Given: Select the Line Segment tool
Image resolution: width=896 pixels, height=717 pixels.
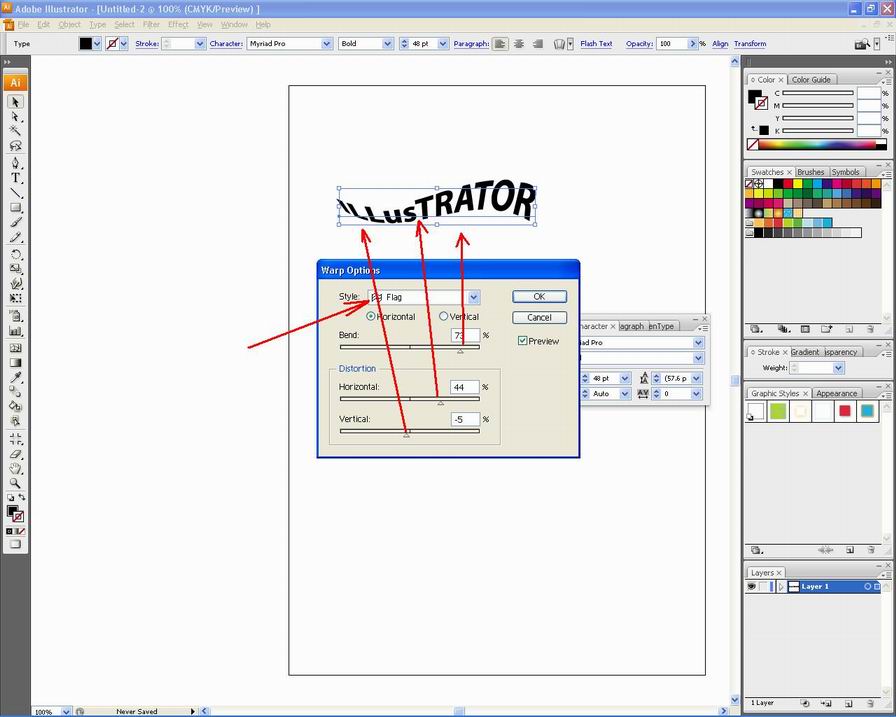Looking at the screenshot, I should [15, 193].
